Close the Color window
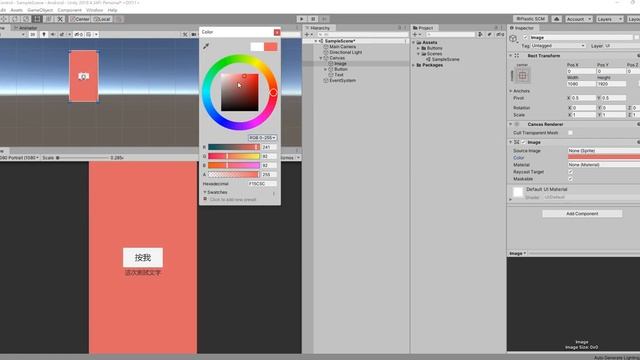 point(277,32)
